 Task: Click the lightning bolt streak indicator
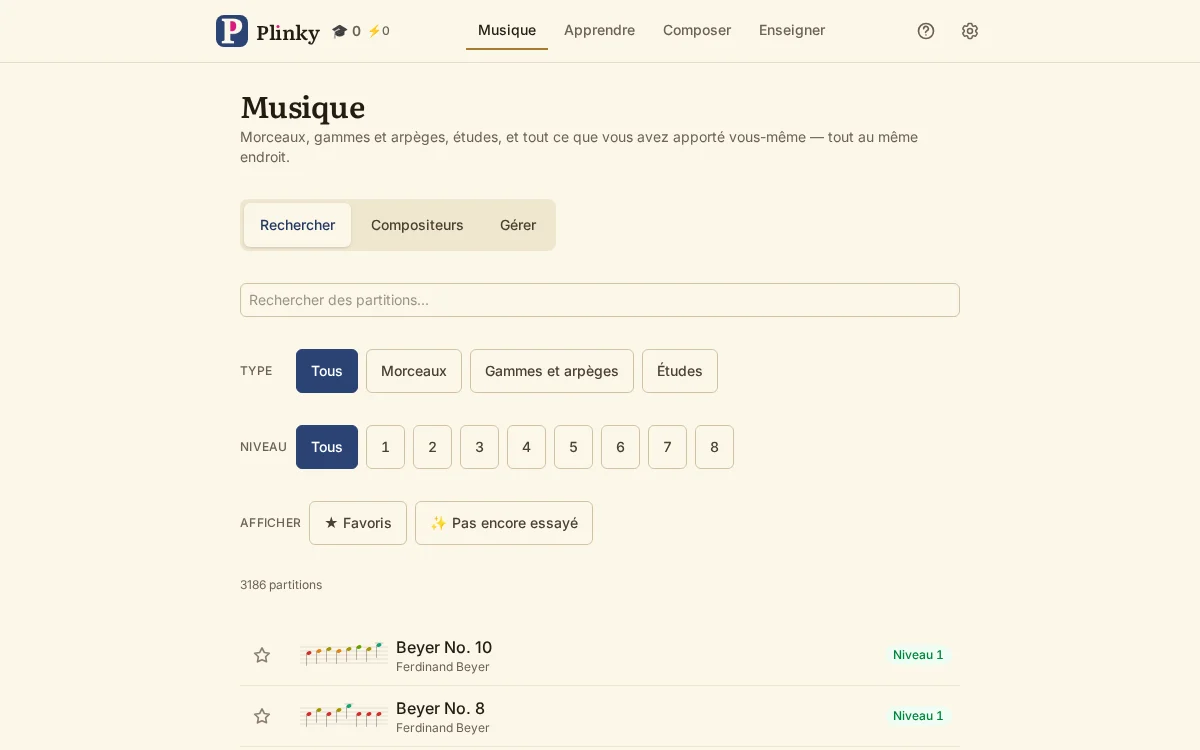378,31
